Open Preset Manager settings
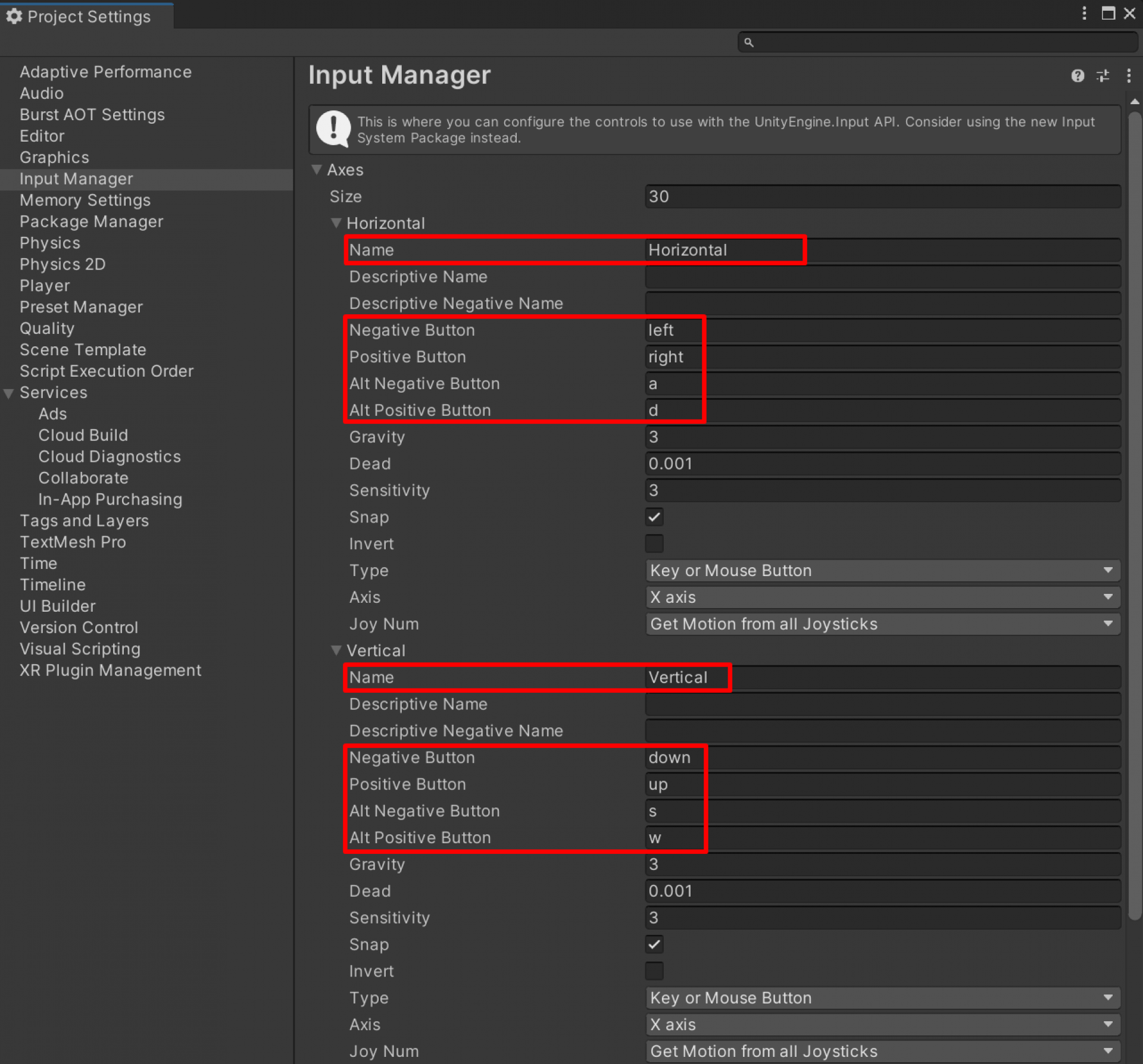1143x1064 pixels. tap(81, 307)
